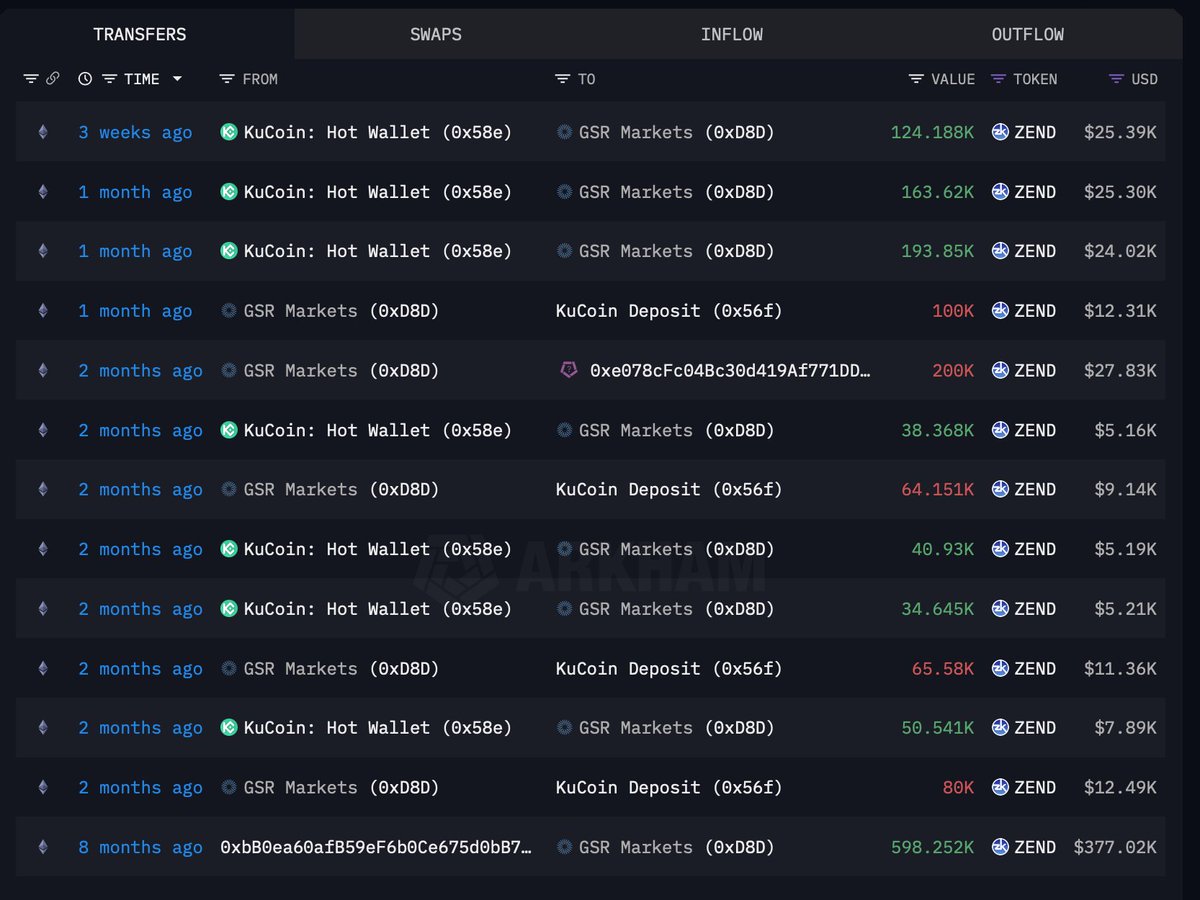This screenshot has height=900, width=1200.
Task: Open the TO column filter
Action: pyautogui.click(x=563, y=79)
